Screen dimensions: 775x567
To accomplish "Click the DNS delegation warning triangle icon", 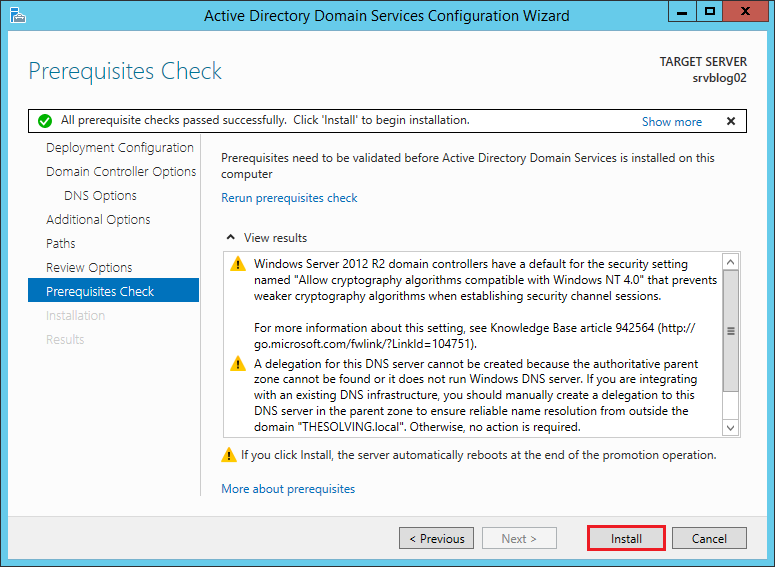I will [x=238, y=364].
